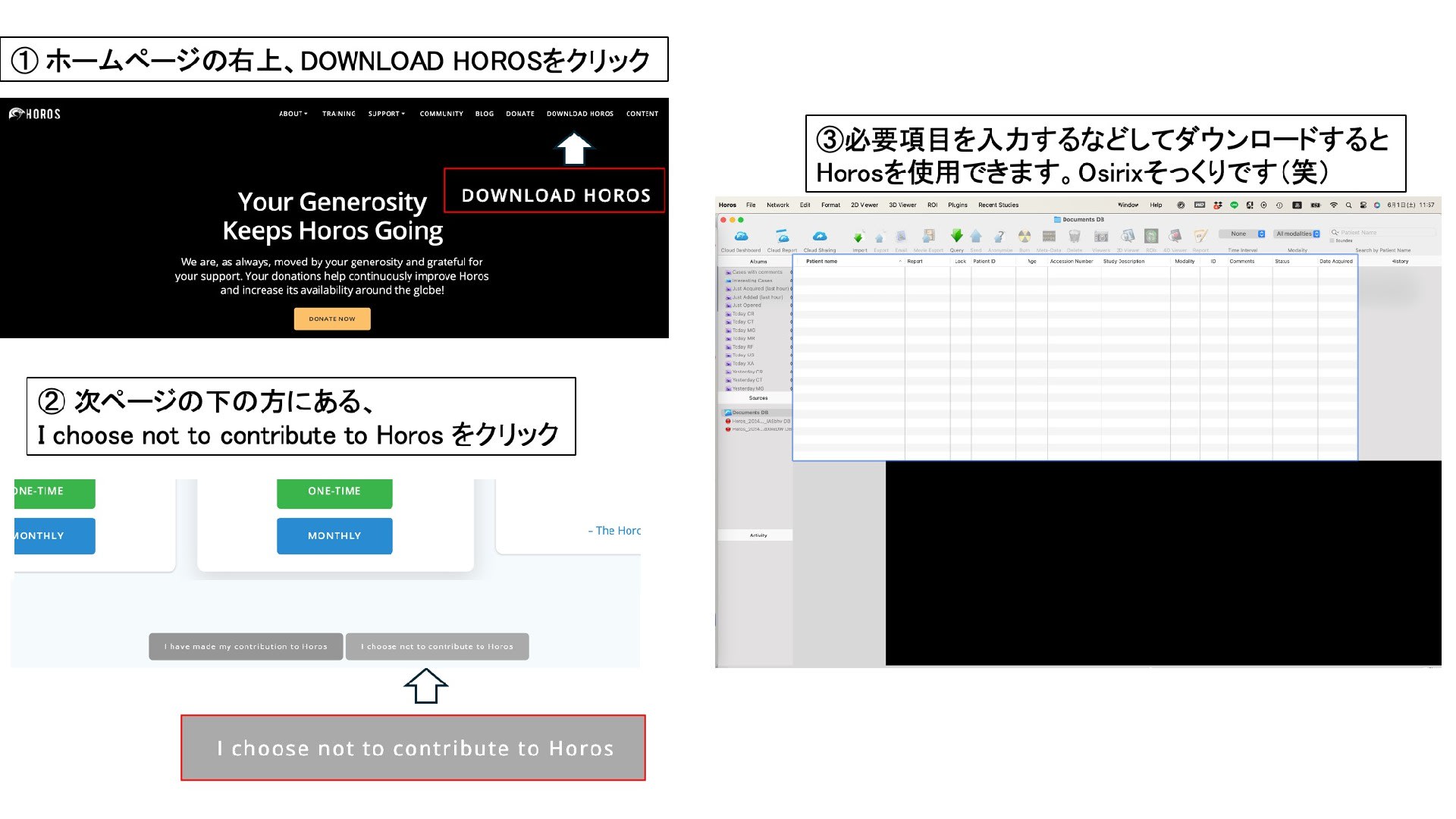Open the File menu in Horos

[x=751, y=205]
